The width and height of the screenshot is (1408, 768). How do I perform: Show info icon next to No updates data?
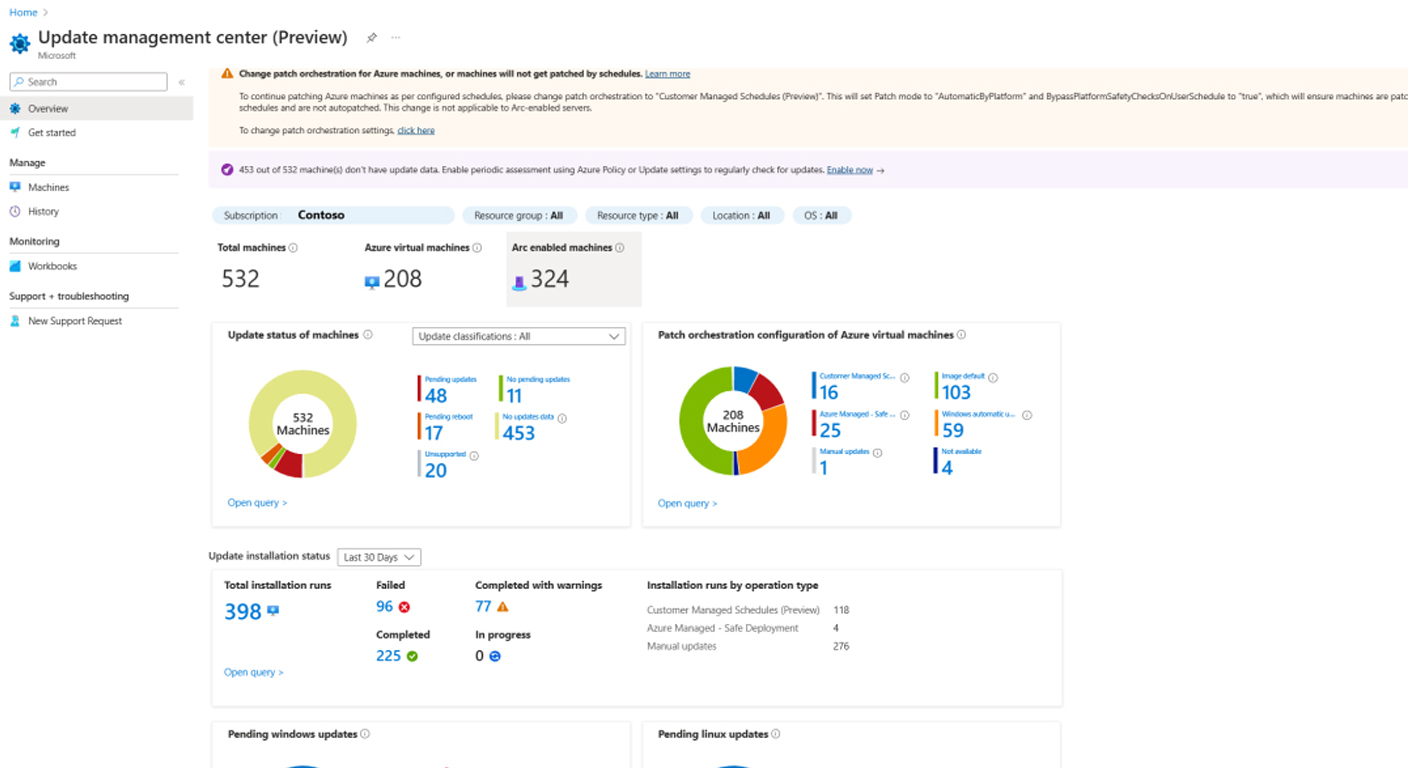pos(562,419)
